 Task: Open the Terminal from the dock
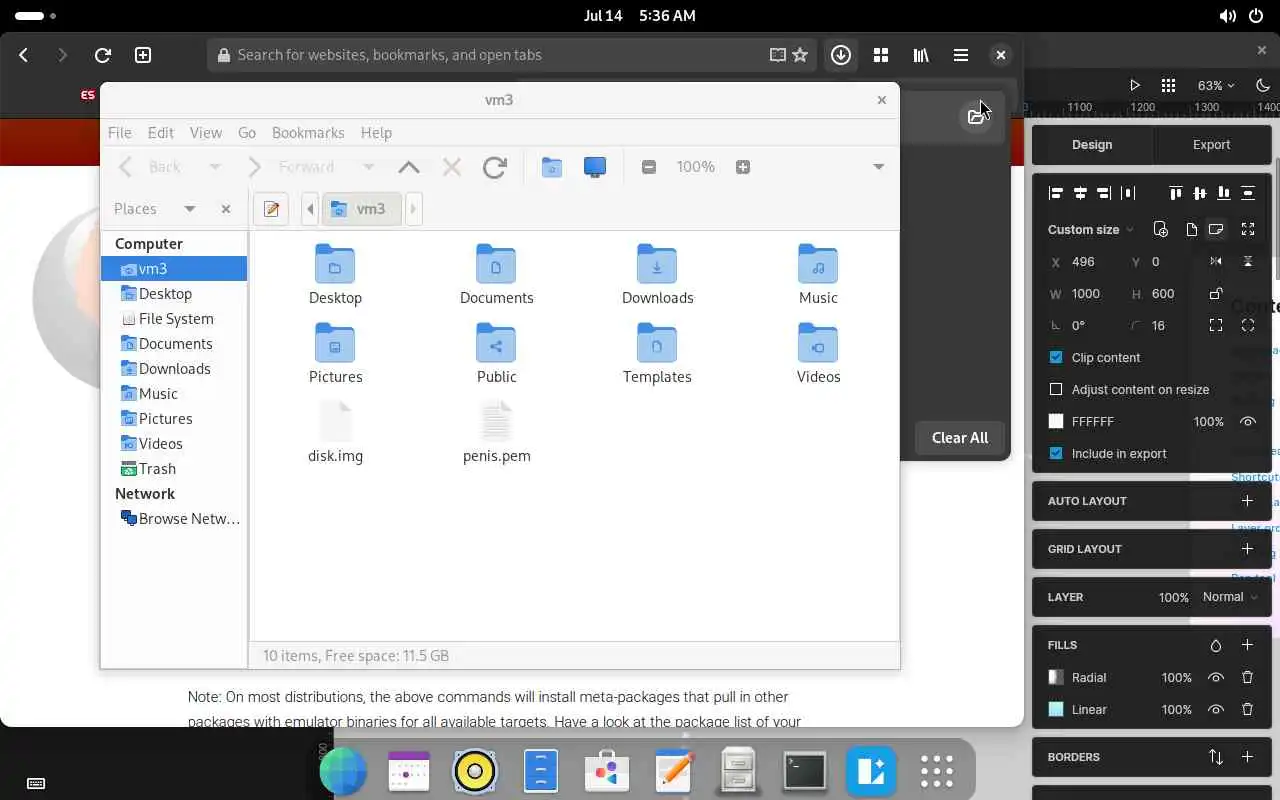(804, 771)
